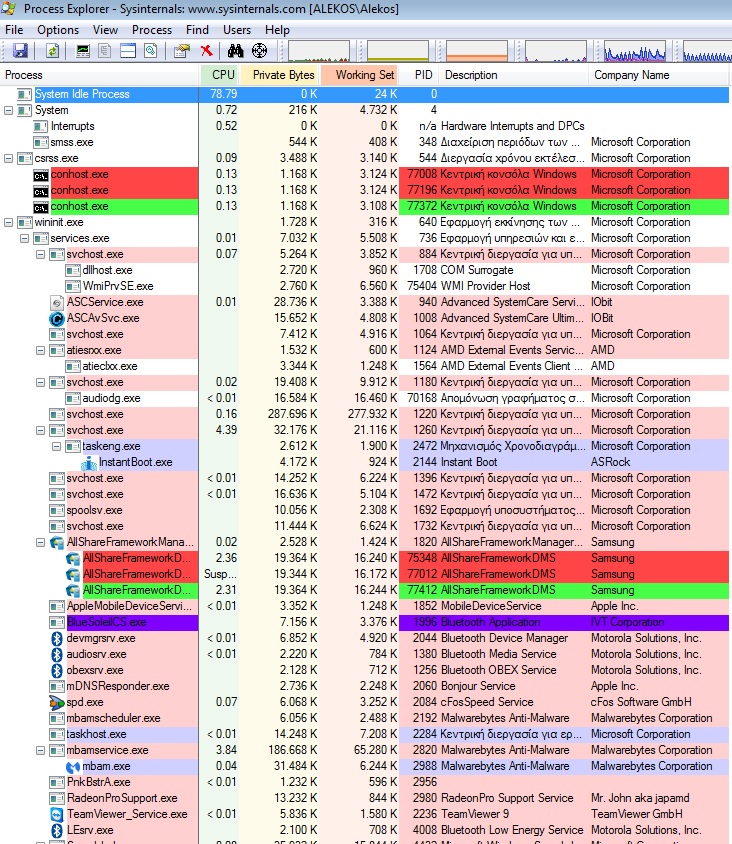Click the DLL/handle view toolbar icon

[x=151, y=51]
